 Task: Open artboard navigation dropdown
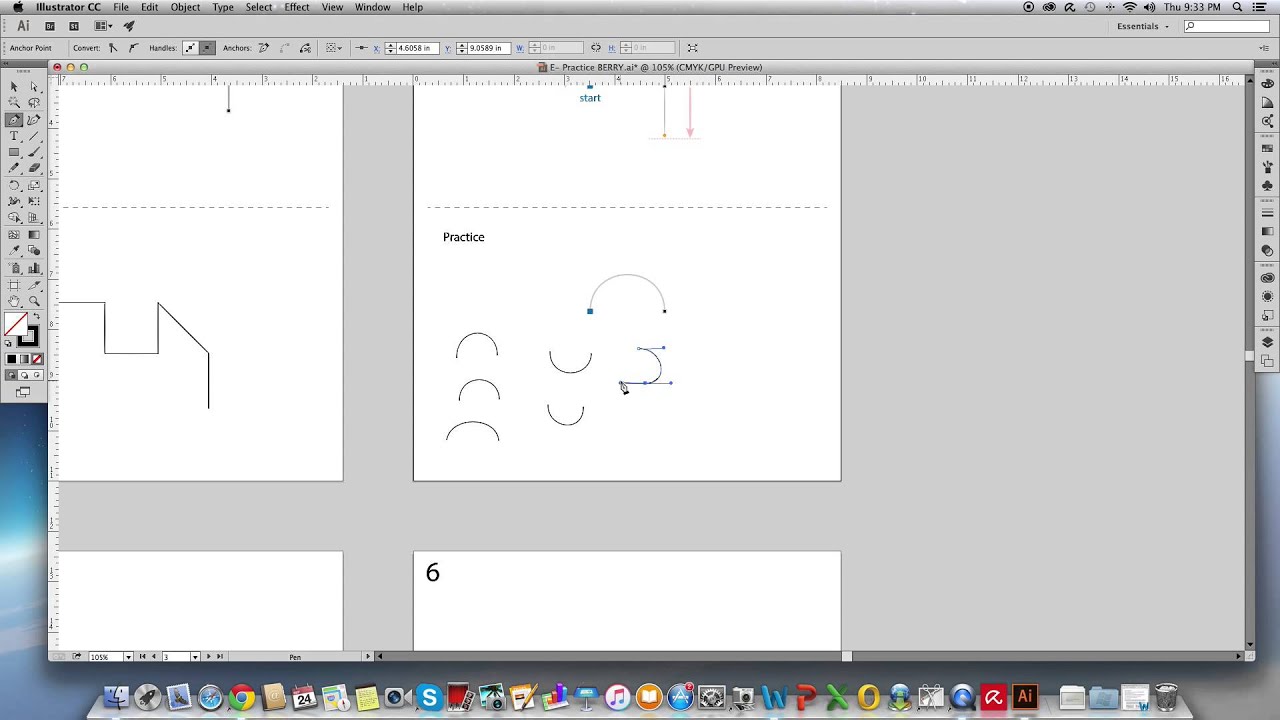point(195,657)
